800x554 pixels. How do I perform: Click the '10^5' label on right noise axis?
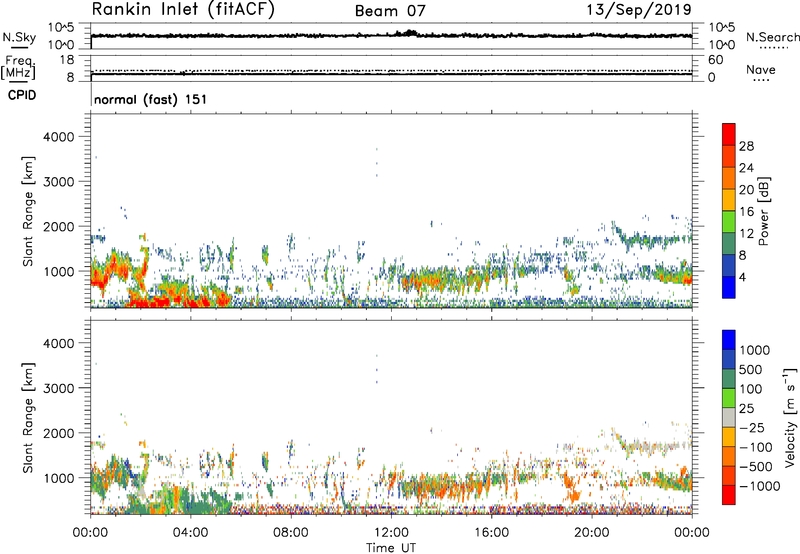click(721, 28)
